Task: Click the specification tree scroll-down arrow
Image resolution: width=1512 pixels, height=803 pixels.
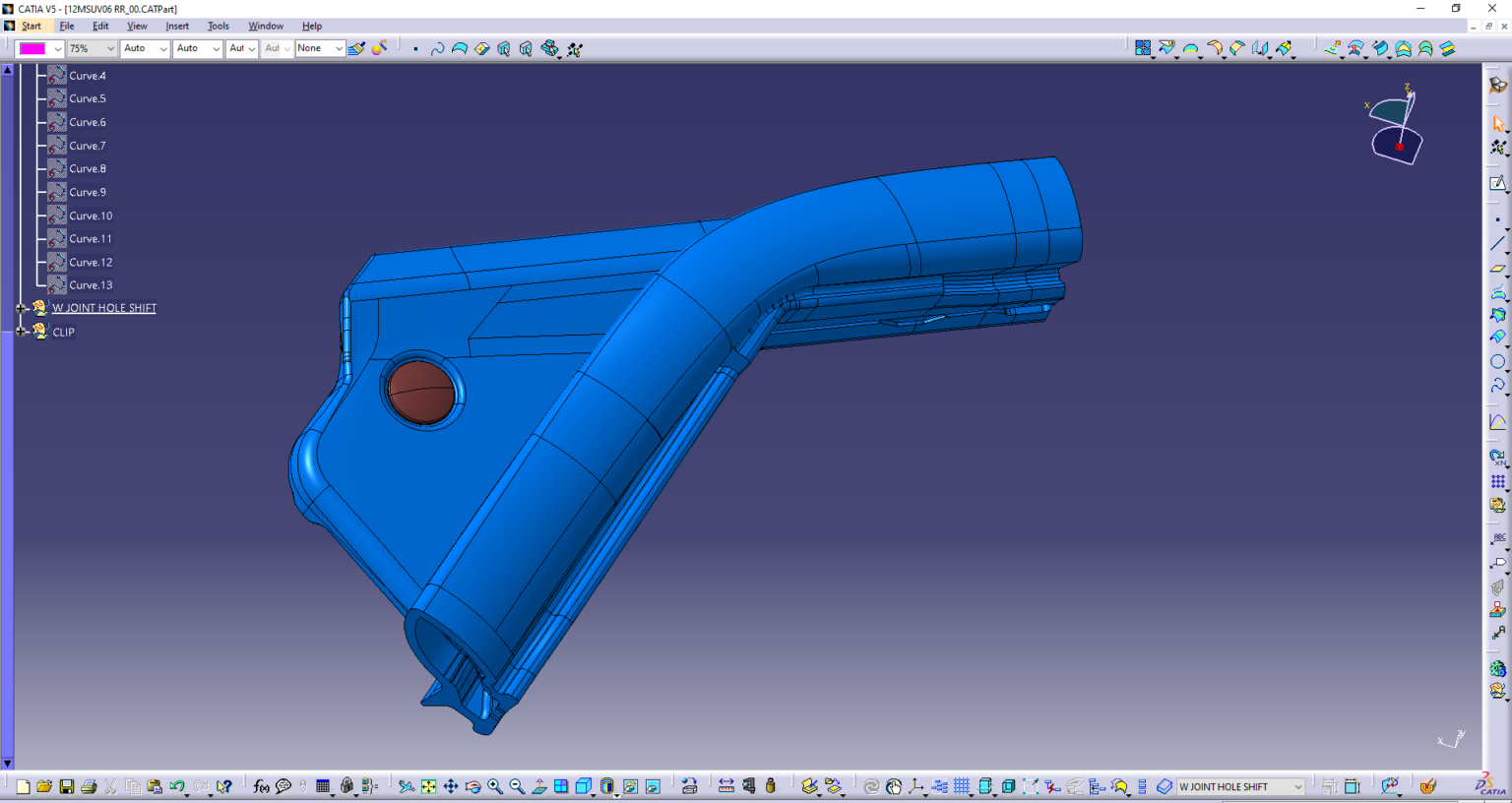Action: coord(7,764)
